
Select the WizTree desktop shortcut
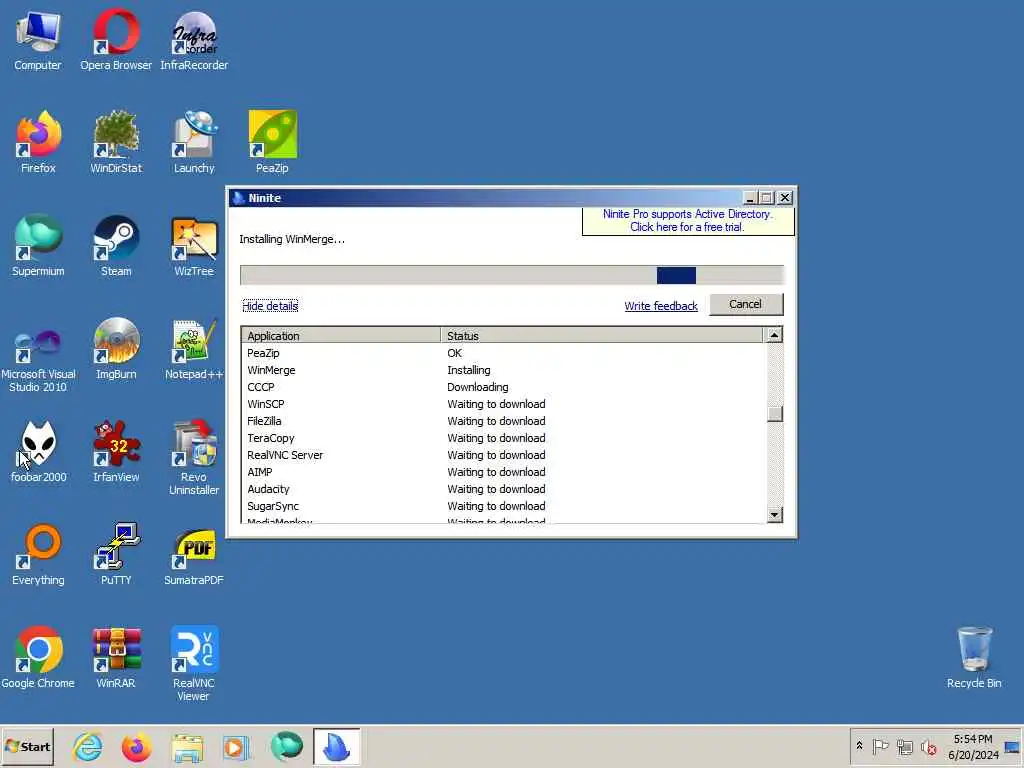194,246
